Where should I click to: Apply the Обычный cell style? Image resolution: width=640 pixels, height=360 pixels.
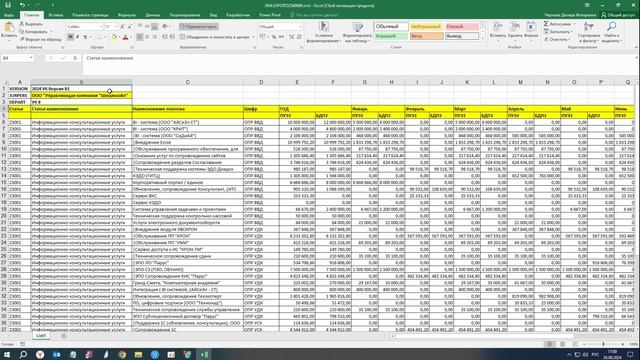pyautogui.click(x=391, y=27)
